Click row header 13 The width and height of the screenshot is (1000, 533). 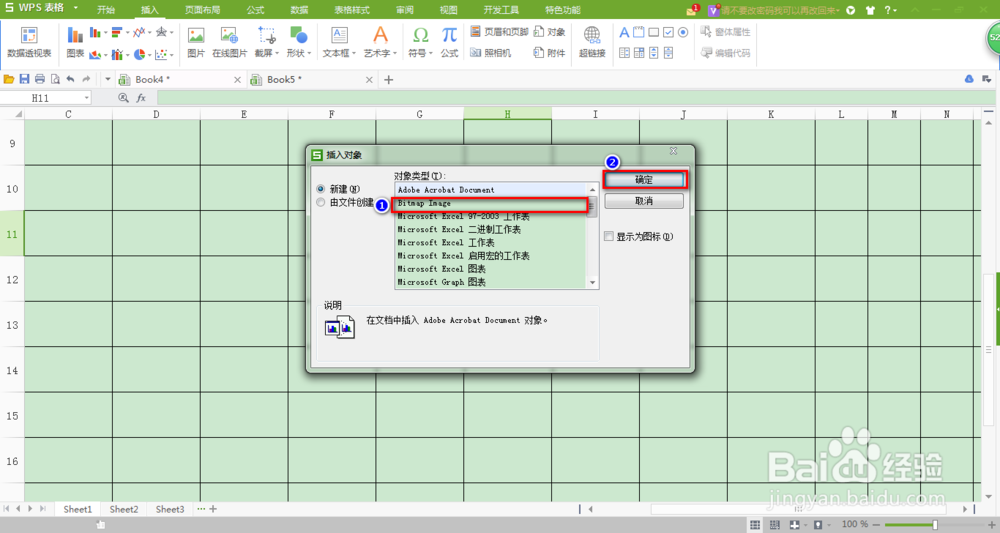tap(12, 325)
